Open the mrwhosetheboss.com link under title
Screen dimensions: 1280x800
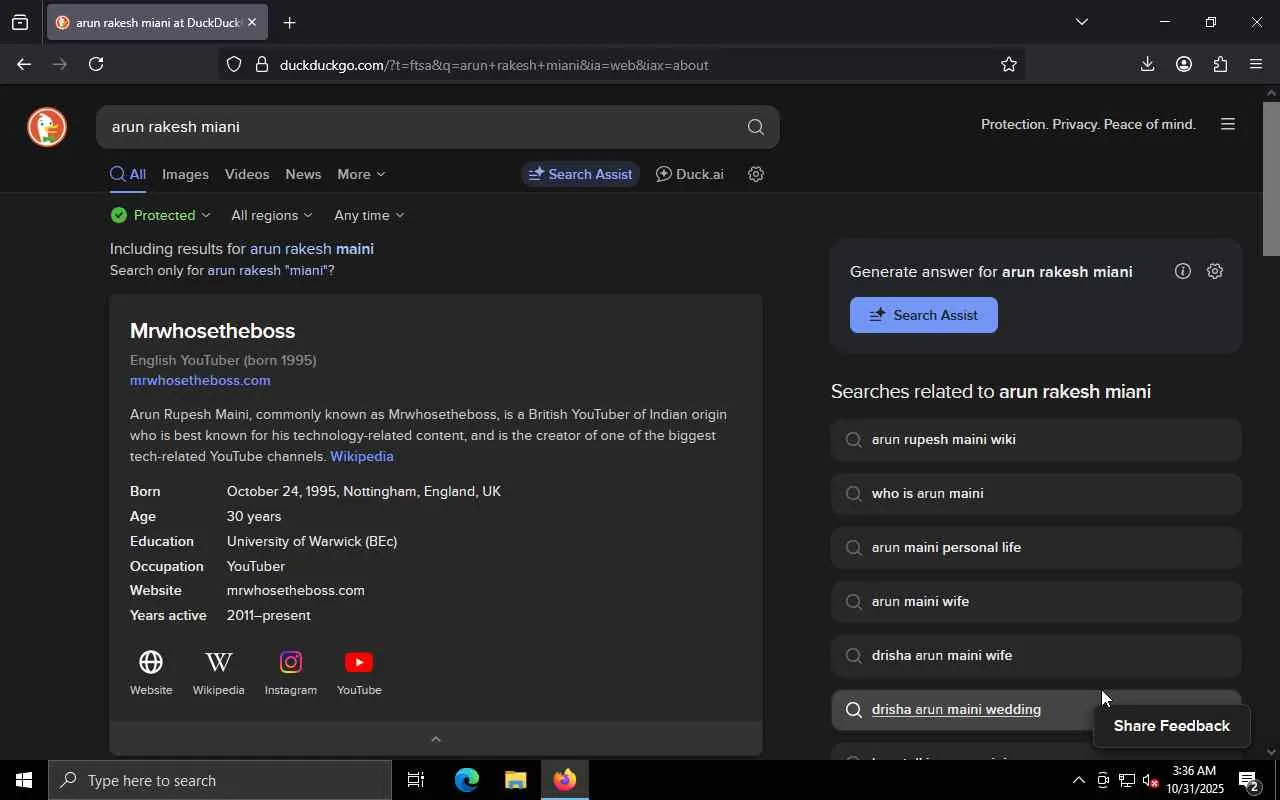[x=200, y=380]
